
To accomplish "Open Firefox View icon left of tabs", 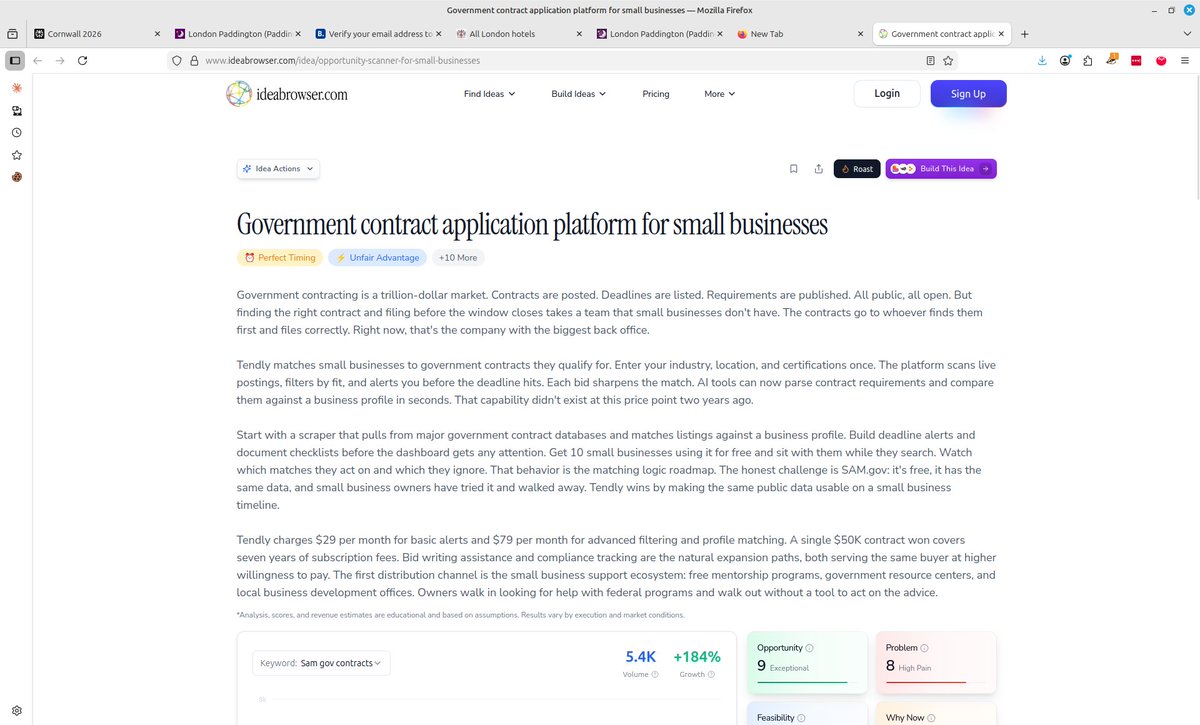I will 13,33.
